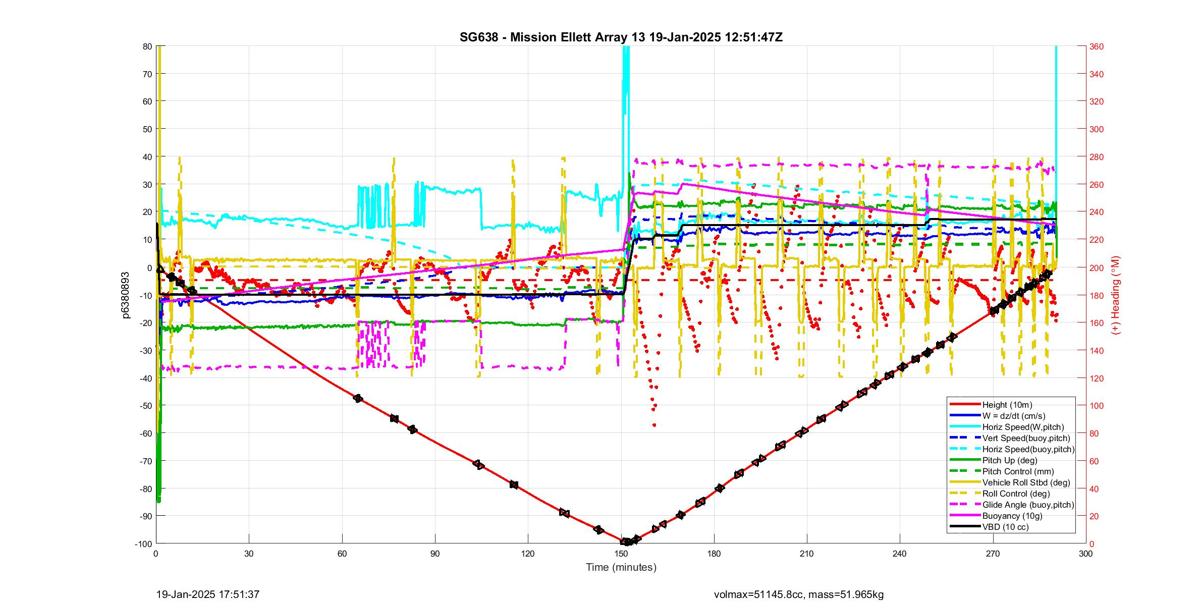Screen dimensions: 1200x611
Task: Click the 270 tick on the time axis
Action: (x=993, y=552)
